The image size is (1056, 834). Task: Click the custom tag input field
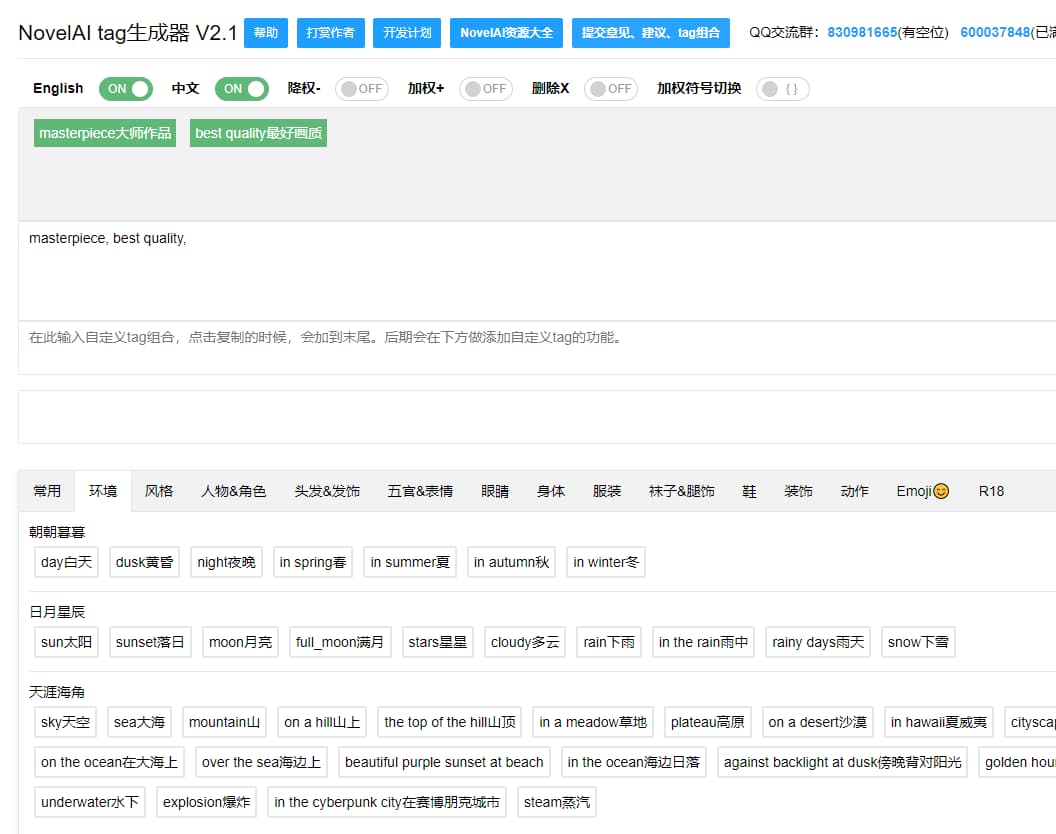point(528,335)
